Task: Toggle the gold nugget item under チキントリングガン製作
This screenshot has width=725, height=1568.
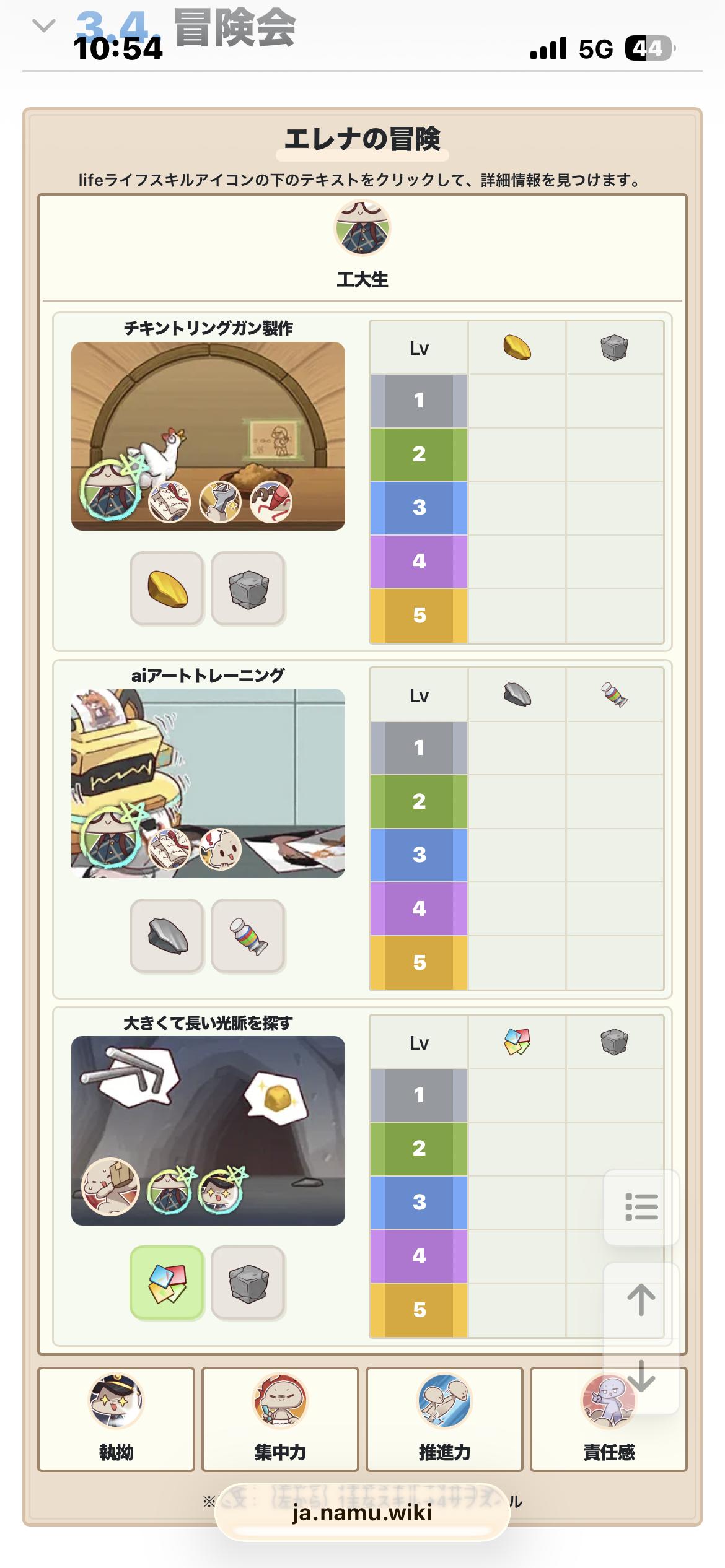Action: 167,588
